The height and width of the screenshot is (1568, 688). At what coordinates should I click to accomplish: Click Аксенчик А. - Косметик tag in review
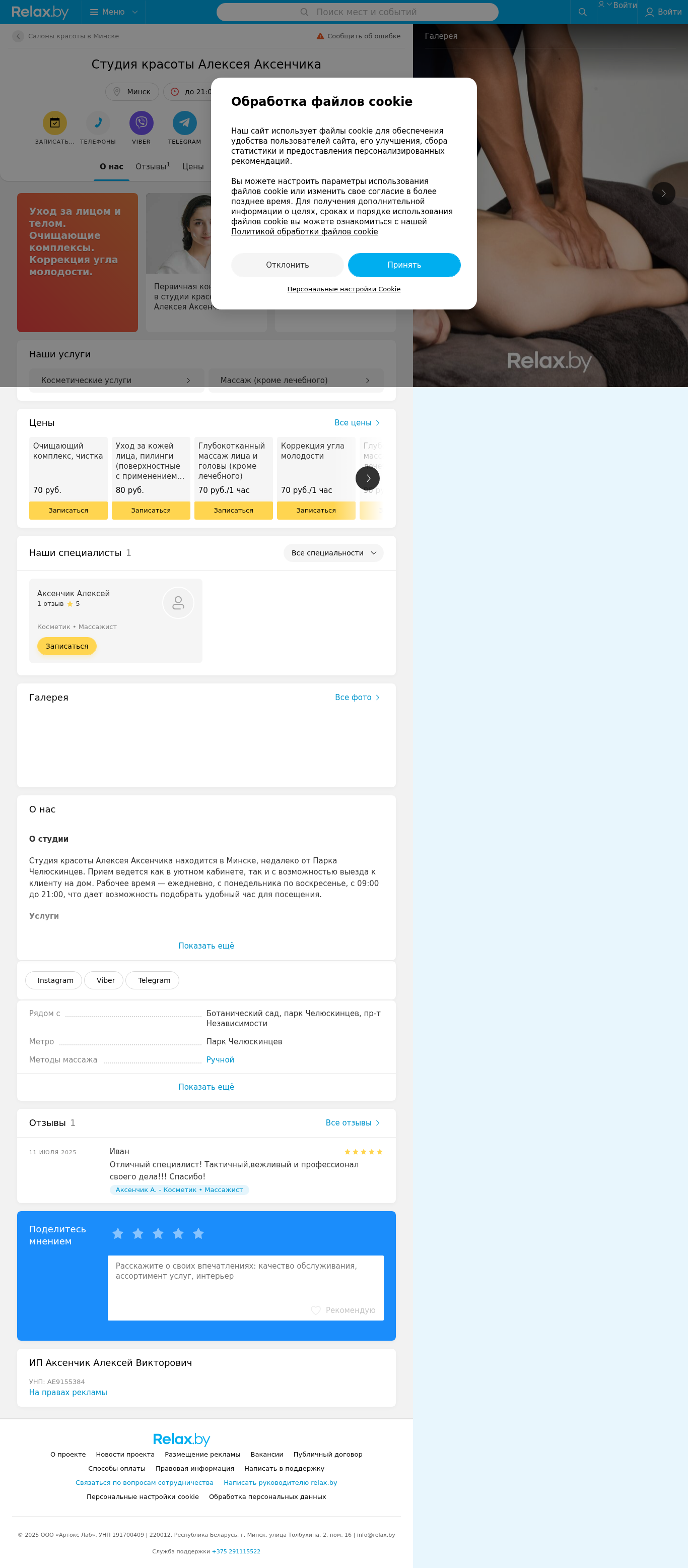pyautogui.click(x=179, y=1190)
